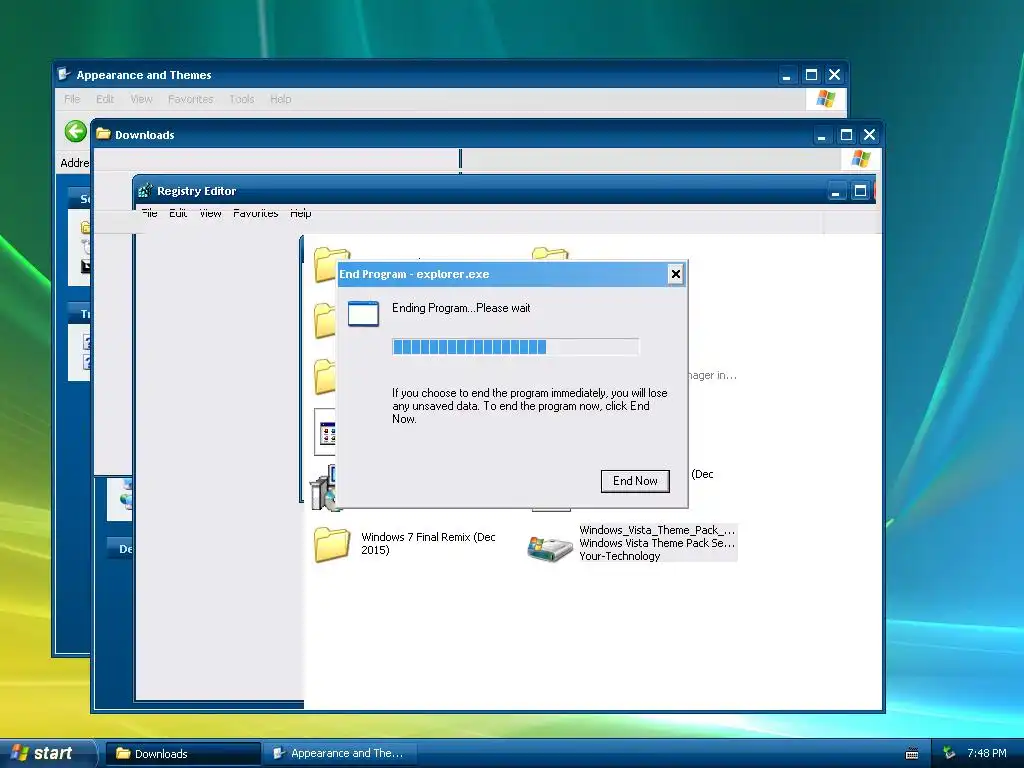The height and width of the screenshot is (768, 1024).
Task: Open the Windows 7 Final Remix folder icon
Action: (332, 544)
